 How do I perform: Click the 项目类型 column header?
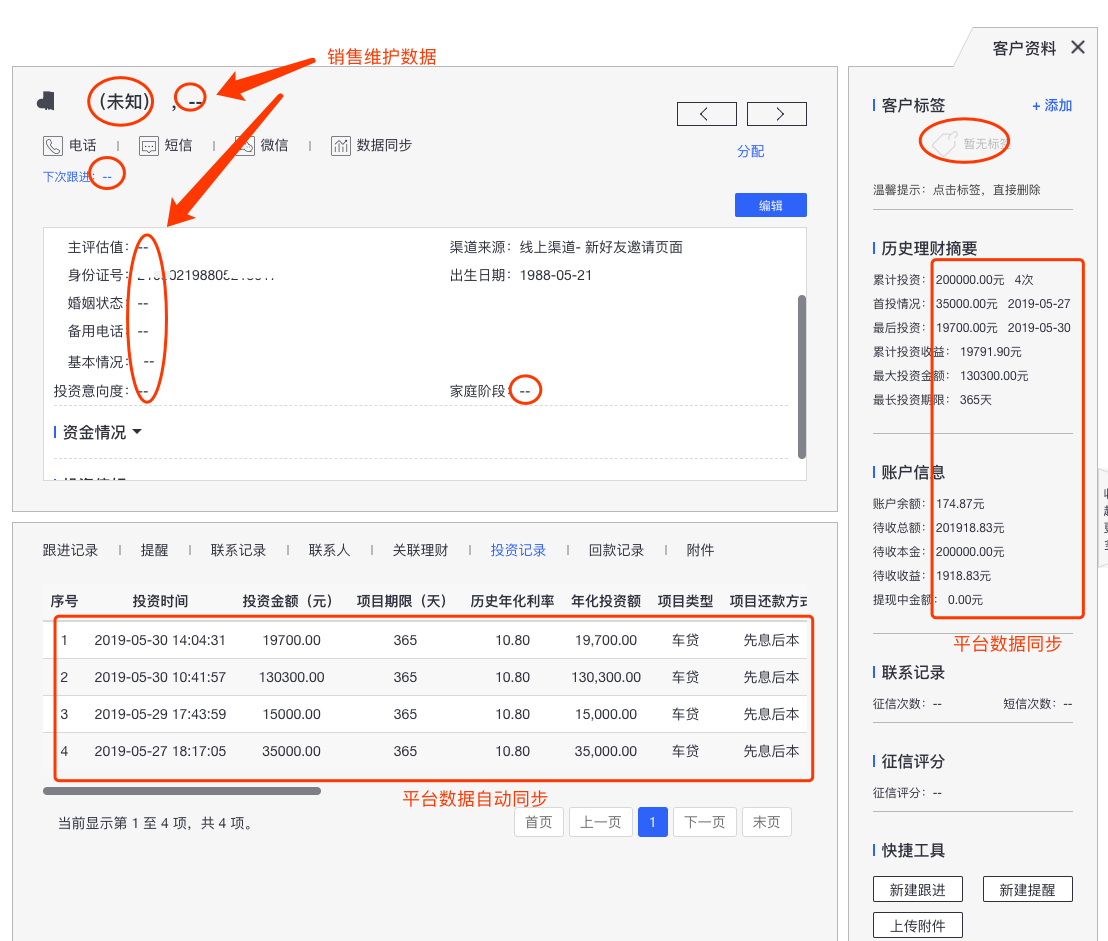[685, 601]
